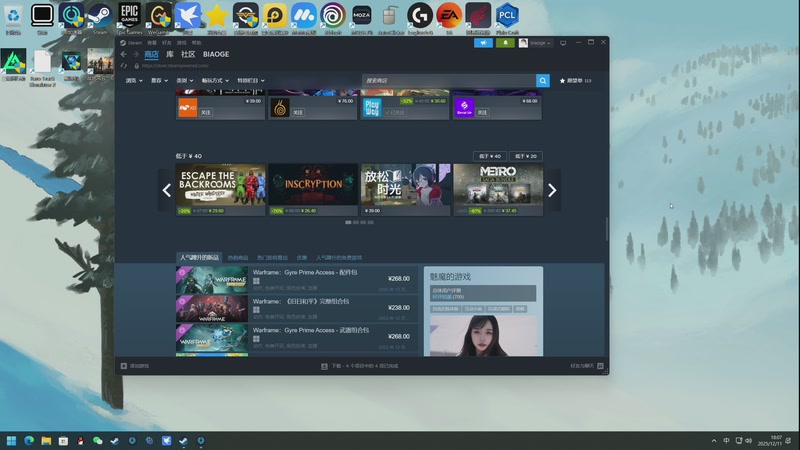Open the EA desktop shortcut
Image resolution: width=800 pixels, height=450 pixels.
[449, 18]
